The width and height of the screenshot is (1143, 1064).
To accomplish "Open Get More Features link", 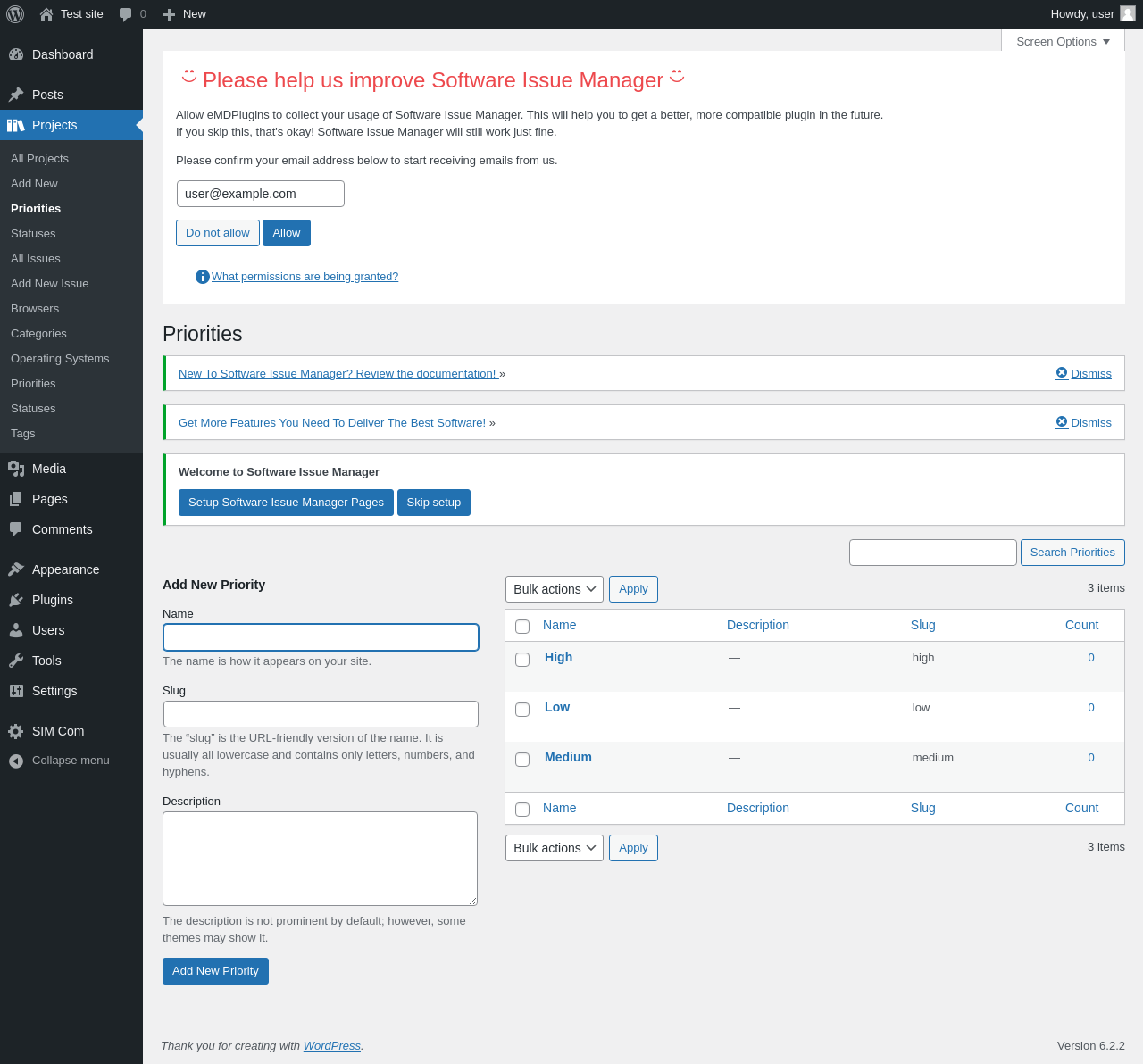I will click(x=333, y=423).
